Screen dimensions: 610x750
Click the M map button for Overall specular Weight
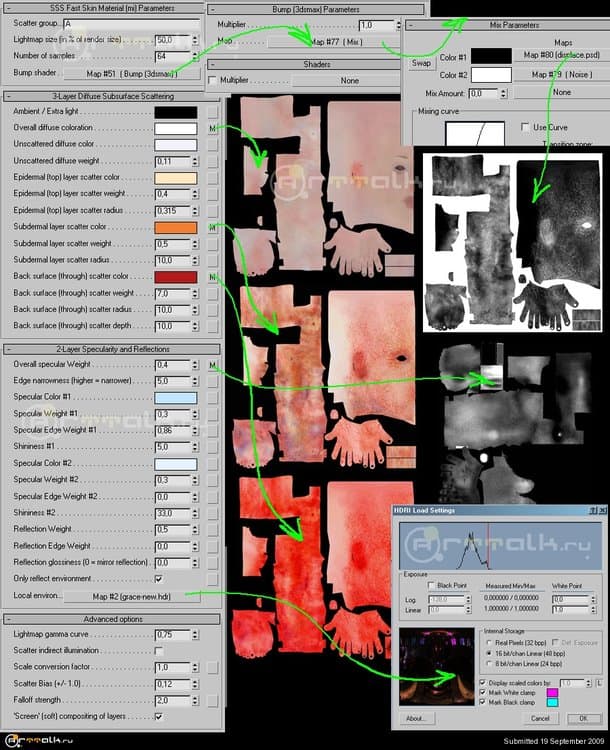click(213, 366)
